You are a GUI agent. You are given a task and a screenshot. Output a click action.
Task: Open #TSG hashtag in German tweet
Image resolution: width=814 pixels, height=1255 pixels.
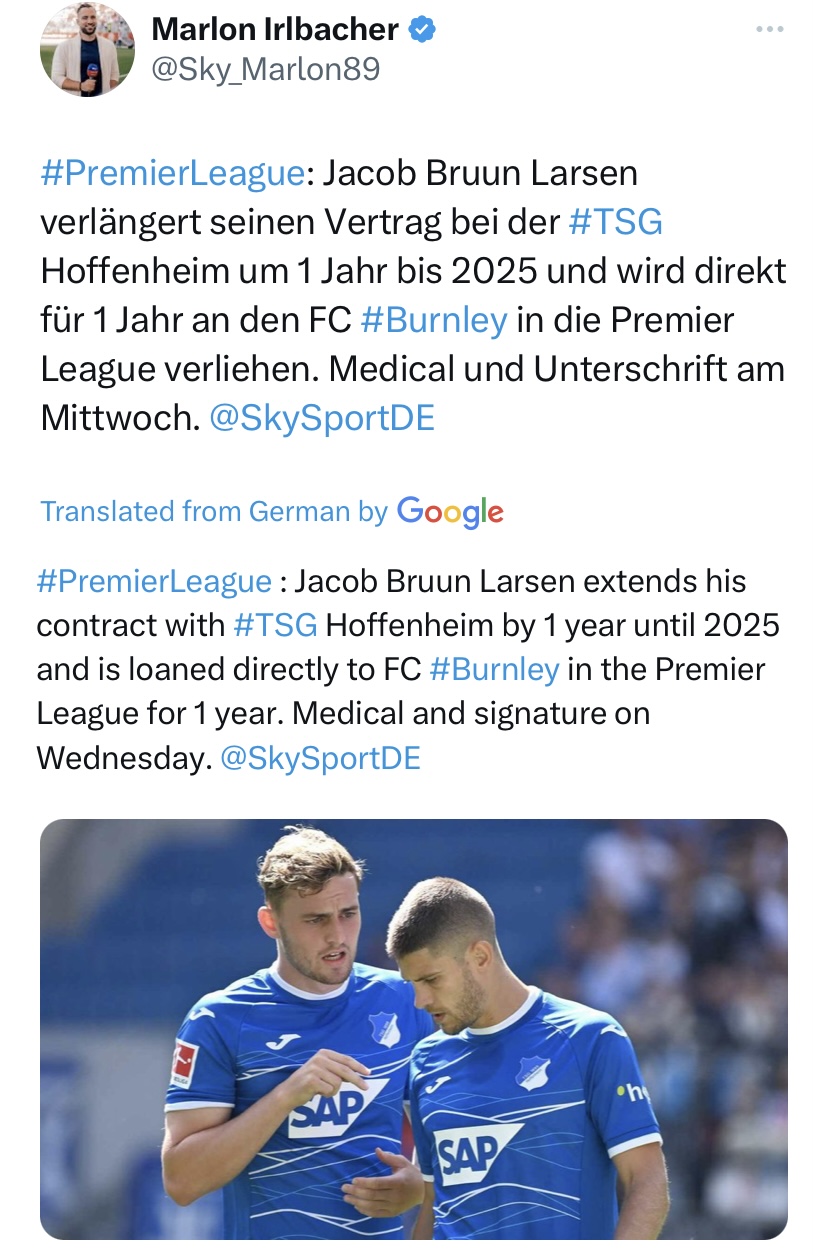pyautogui.click(x=615, y=221)
